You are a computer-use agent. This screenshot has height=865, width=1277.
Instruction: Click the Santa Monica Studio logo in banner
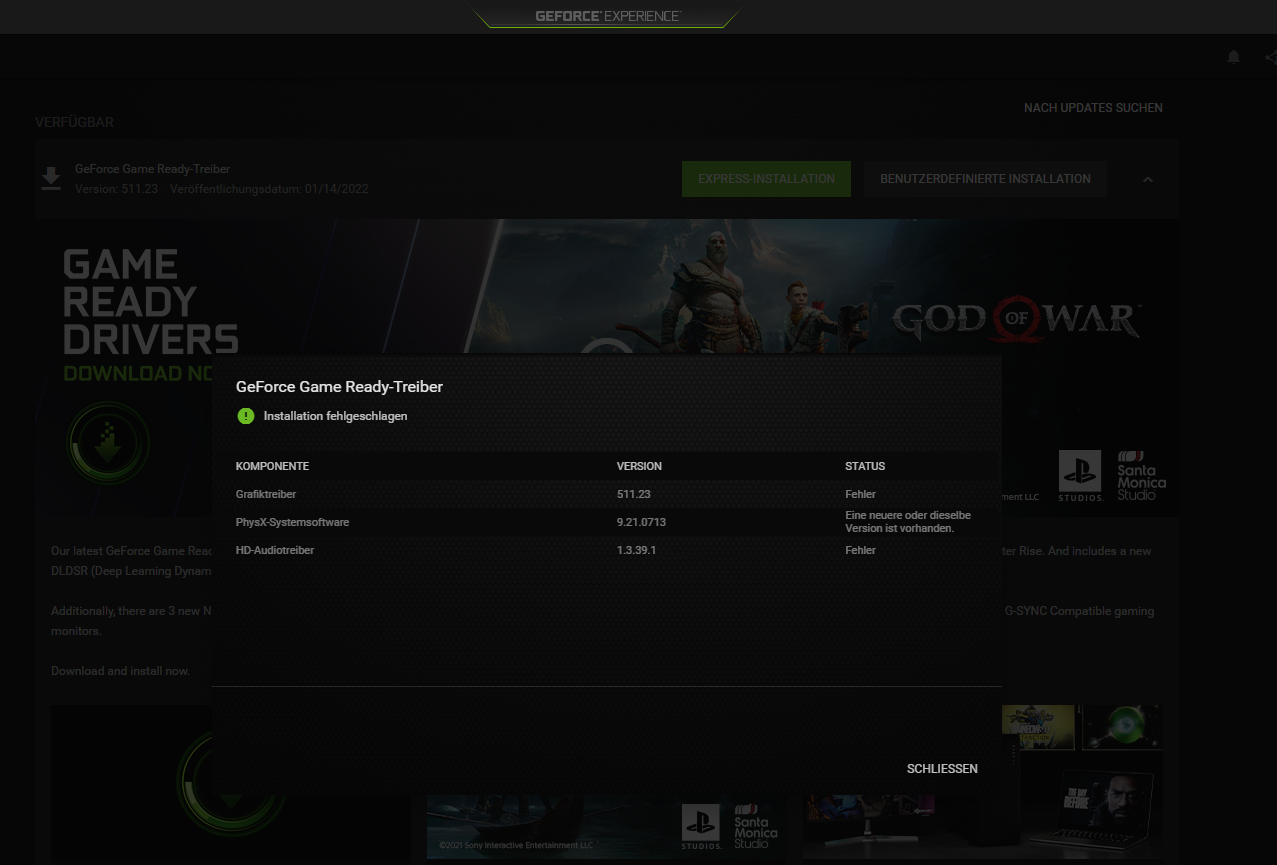click(1141, 476)
